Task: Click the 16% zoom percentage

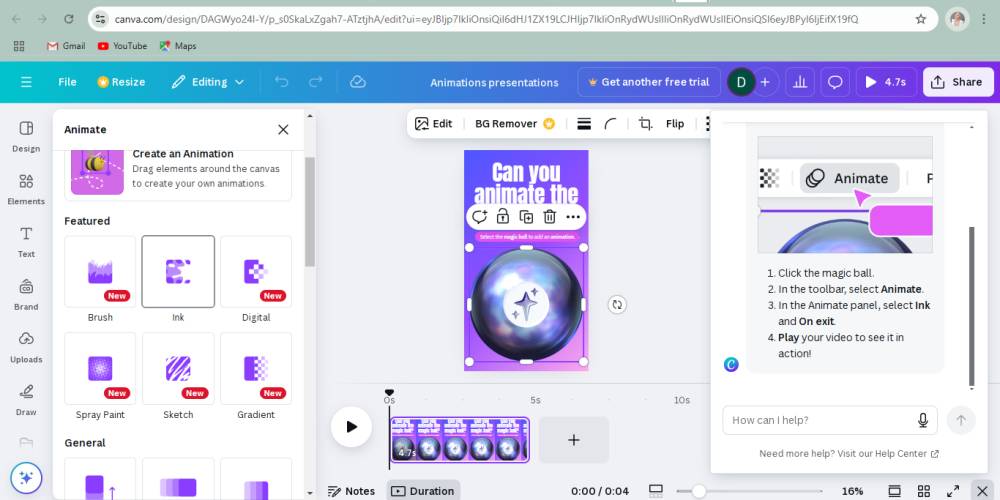Action: pos(852,491)
